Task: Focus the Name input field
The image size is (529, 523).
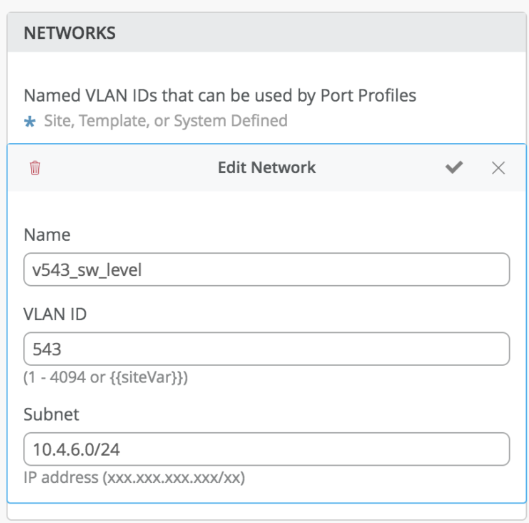Action: (267, 269)
